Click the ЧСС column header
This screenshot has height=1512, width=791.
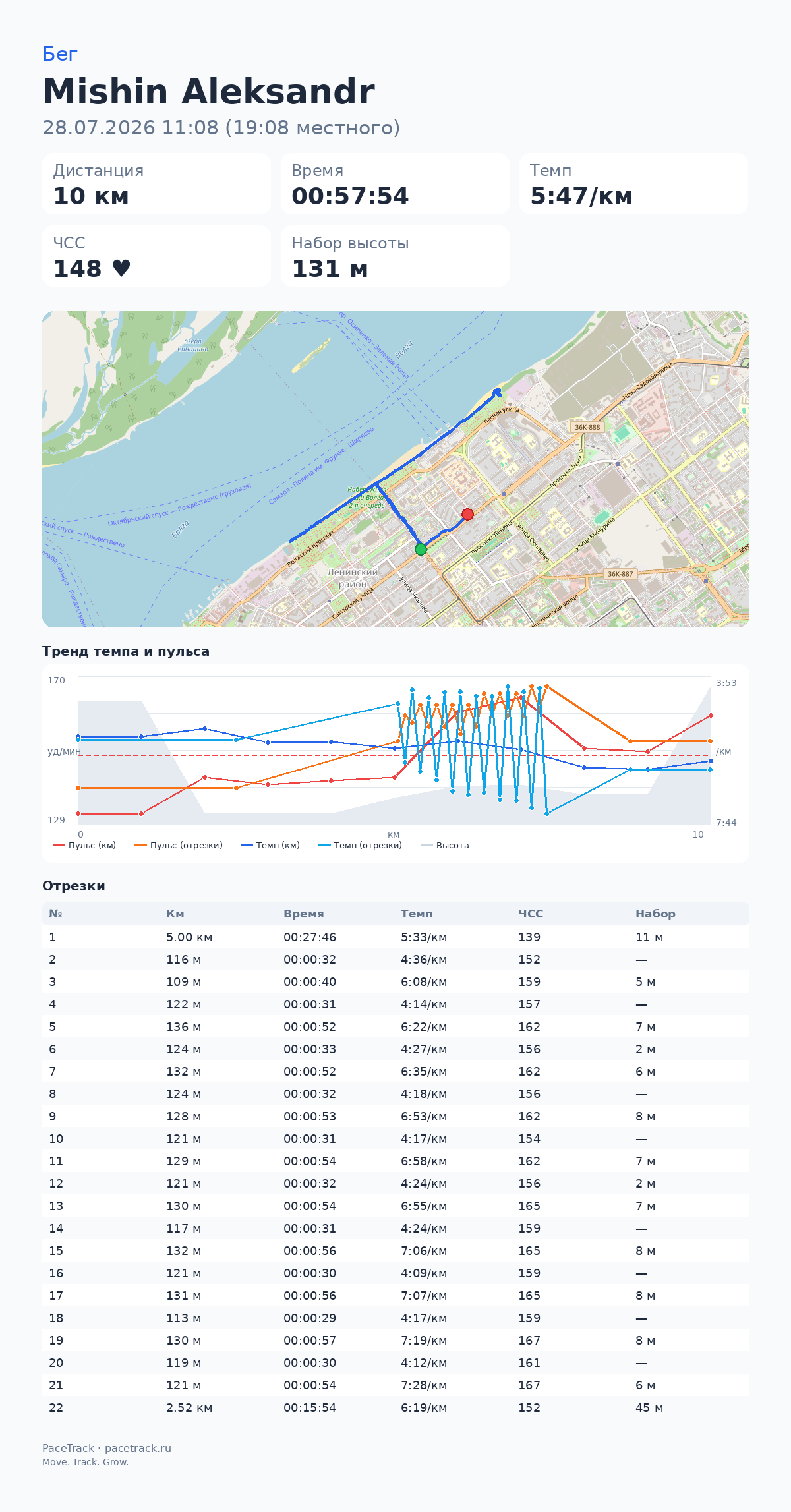tap(531, 914)
